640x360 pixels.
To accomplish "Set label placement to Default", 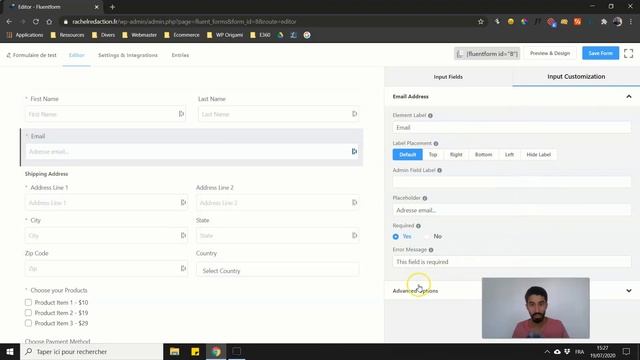I will (407, 155).
